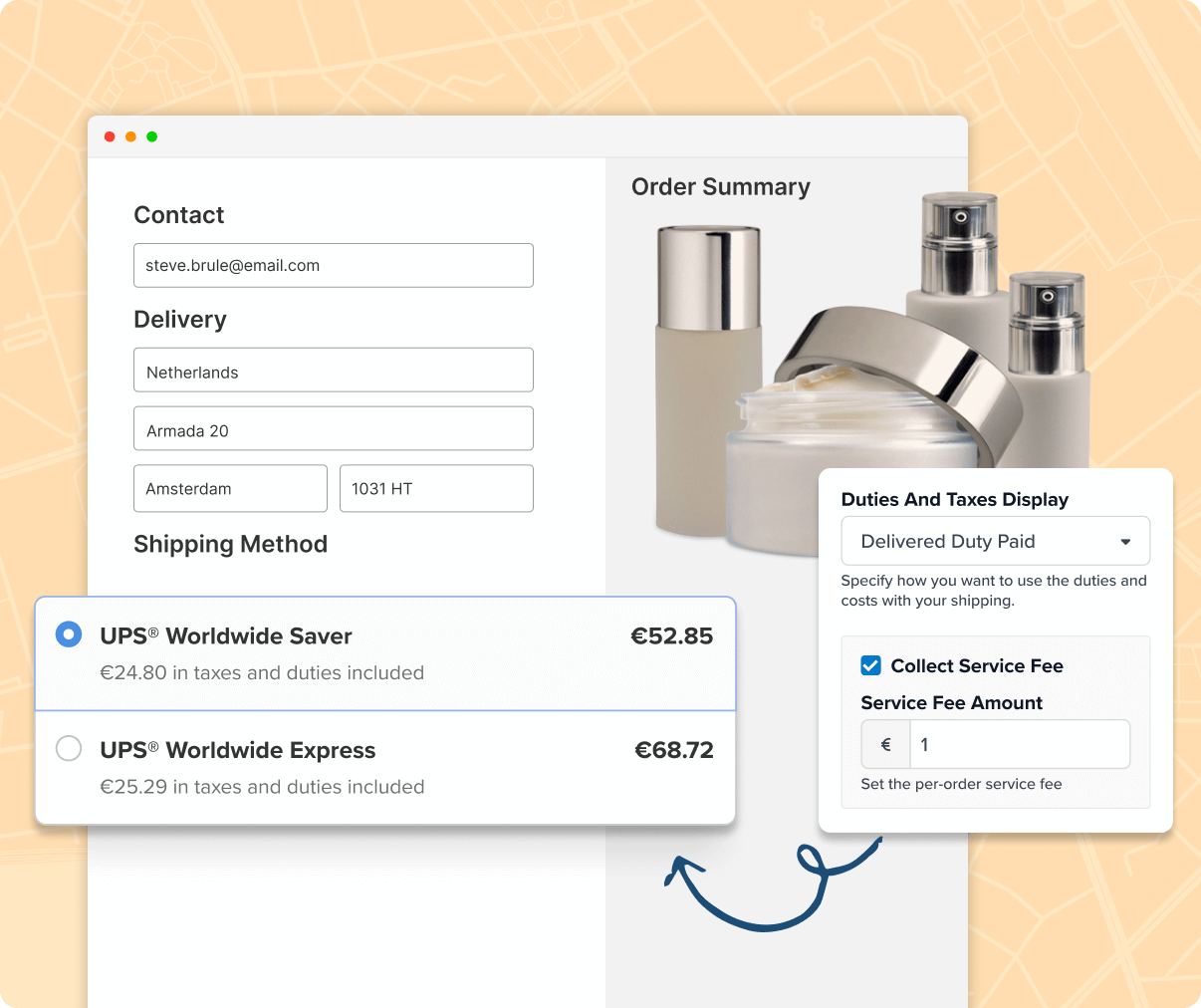
Task: Click the cosmetics product image
Action: 856,369
